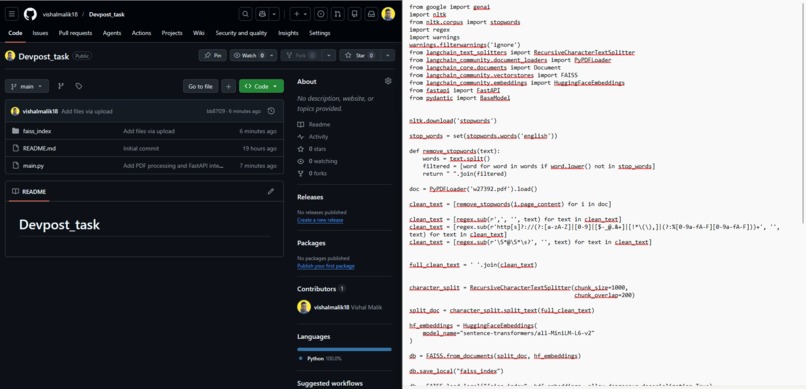This screenshot has height=389, width=806.
Task: Open the Releases section heading
Action: coord(310,197)
